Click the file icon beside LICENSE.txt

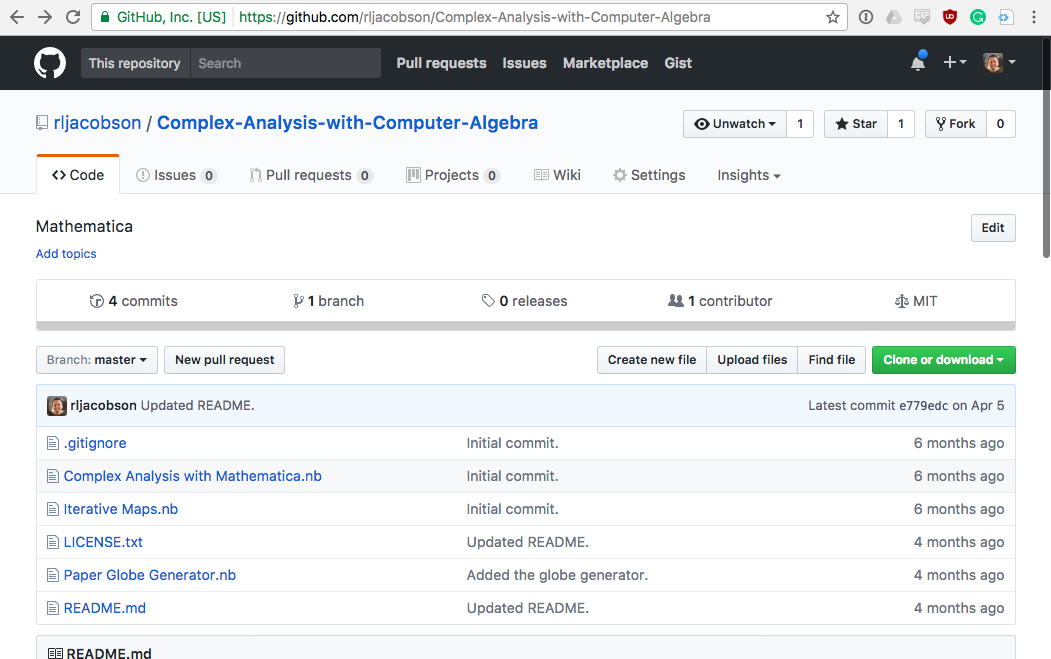[53, 542]
